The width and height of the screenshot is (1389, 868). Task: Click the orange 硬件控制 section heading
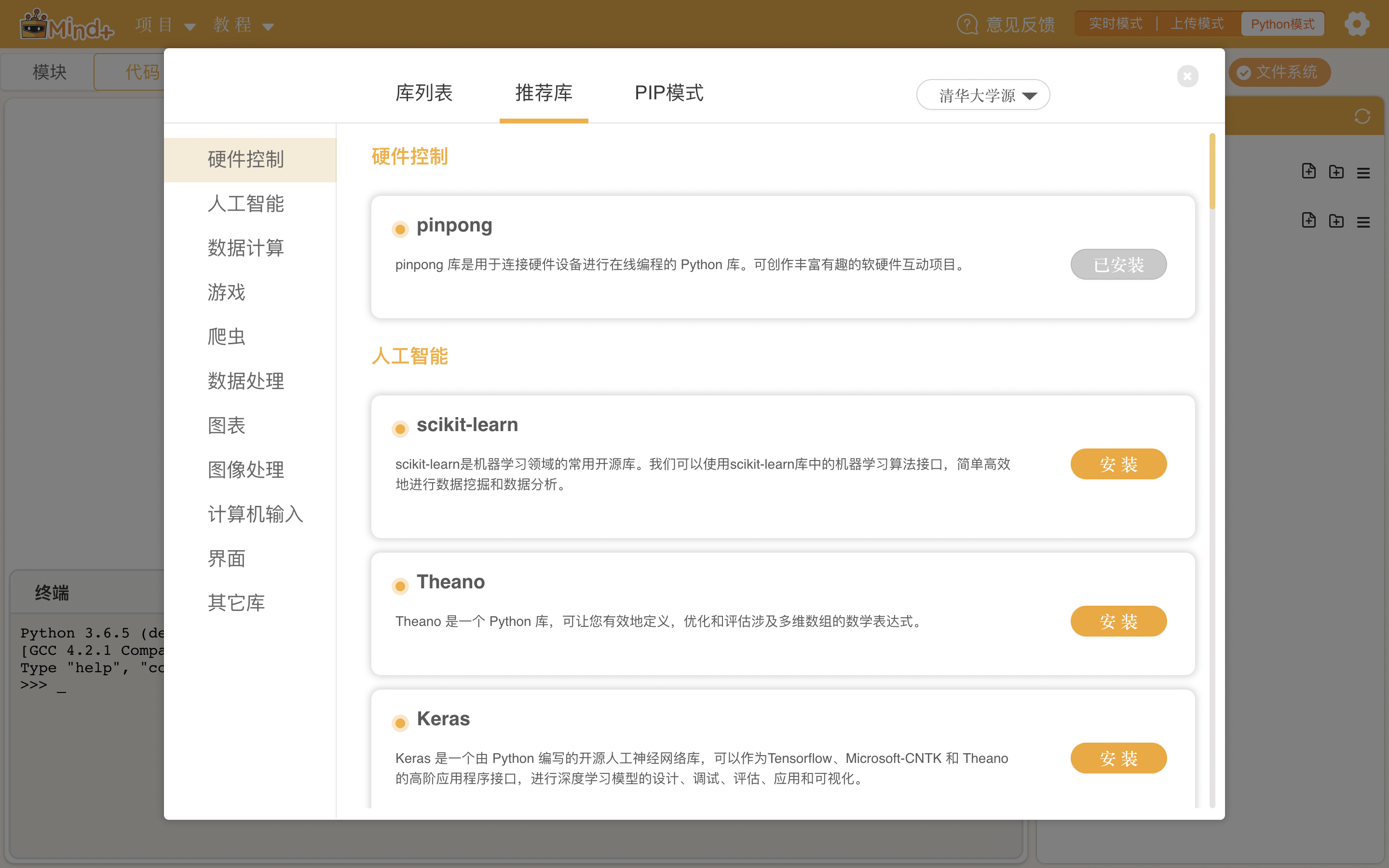(x=410, y=157)
